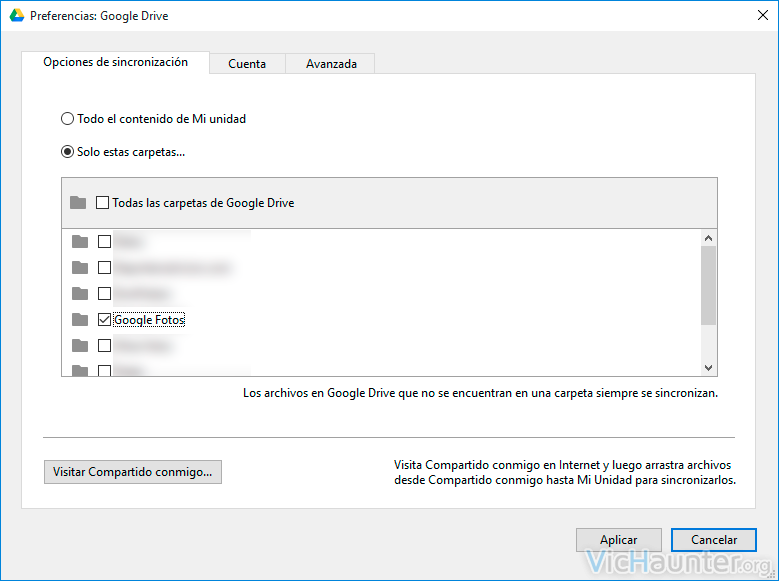The height and width of the screenshot is (581, 779).
Task: Tick the checkbox directly above Google Fotos
Action: pyautogui.click(x=104, y=294)
